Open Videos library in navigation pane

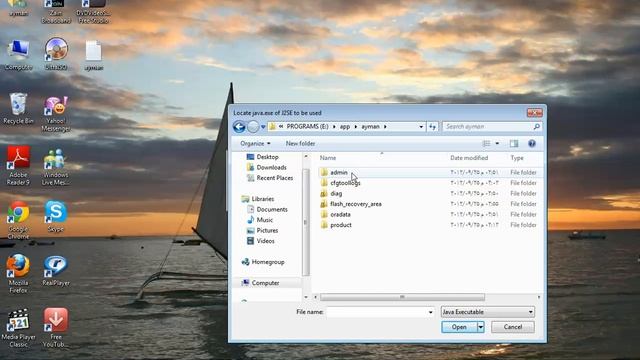265,241
